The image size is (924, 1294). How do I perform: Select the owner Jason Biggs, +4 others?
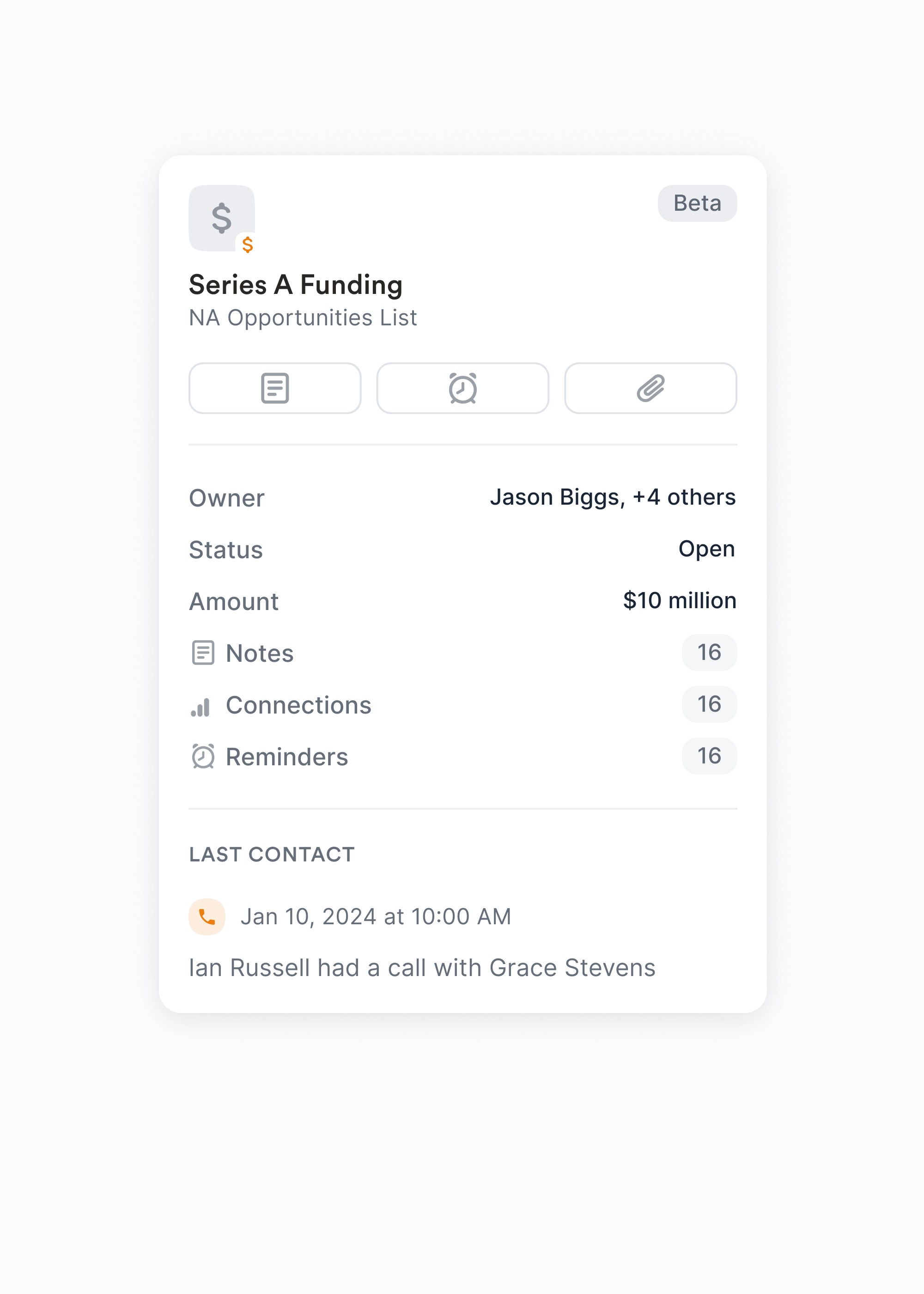coord(613,497)
